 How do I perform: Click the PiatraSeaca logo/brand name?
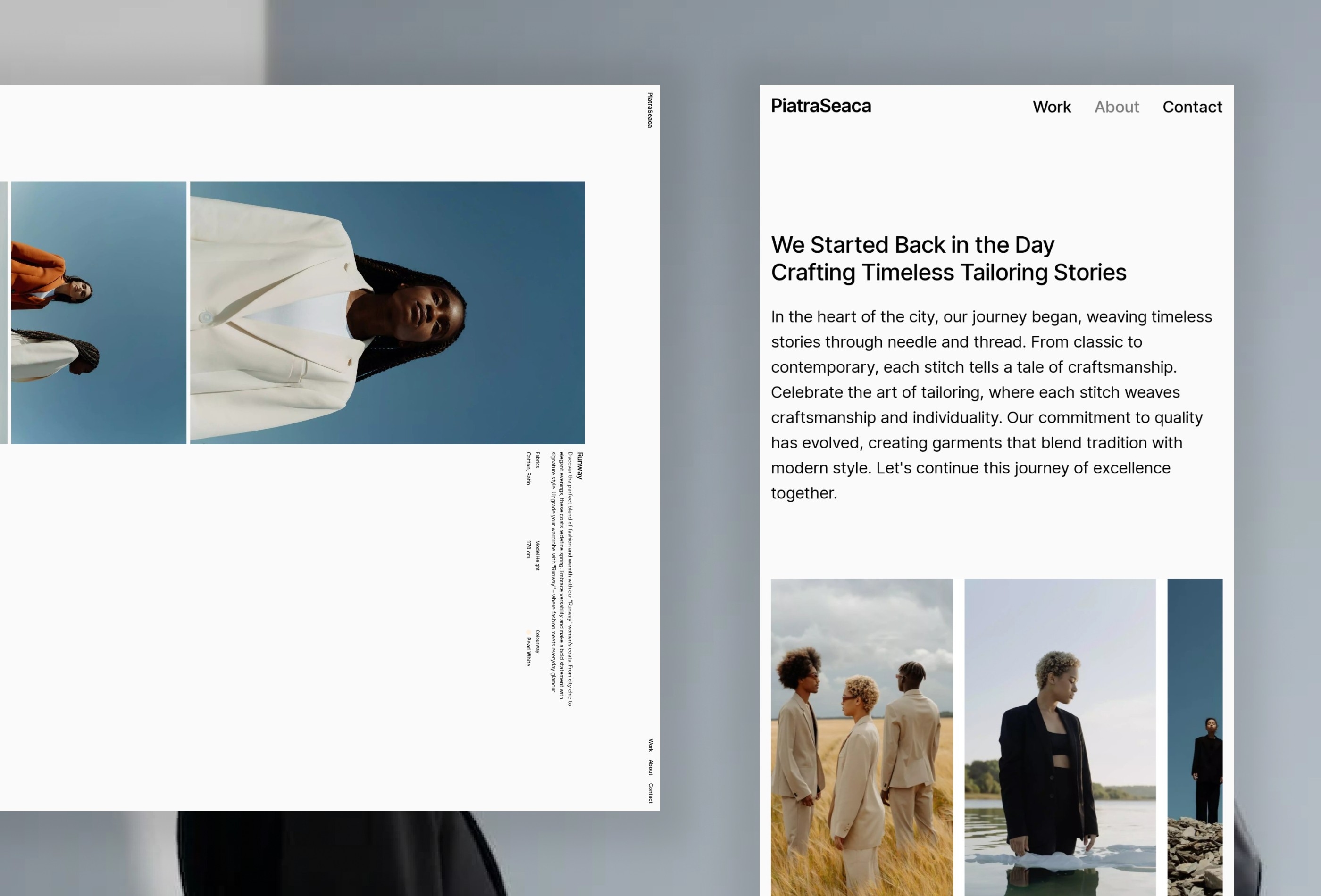pyautogui.click(x=820, y=107)
